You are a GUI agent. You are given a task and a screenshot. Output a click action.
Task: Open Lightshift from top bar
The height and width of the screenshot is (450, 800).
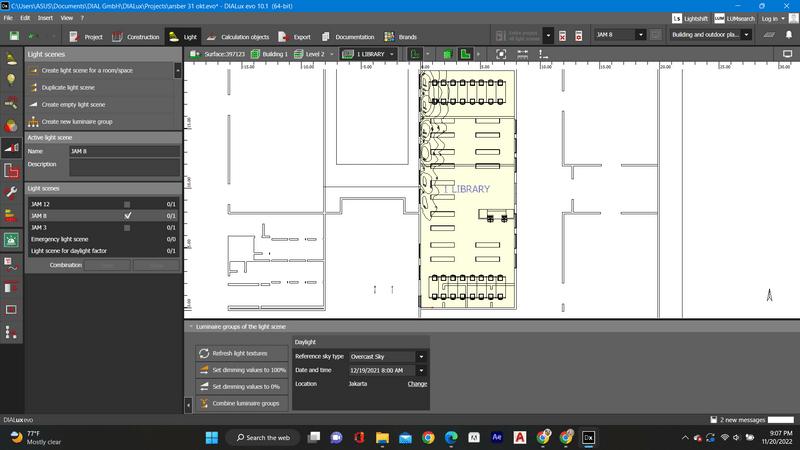tap(690, 18)
